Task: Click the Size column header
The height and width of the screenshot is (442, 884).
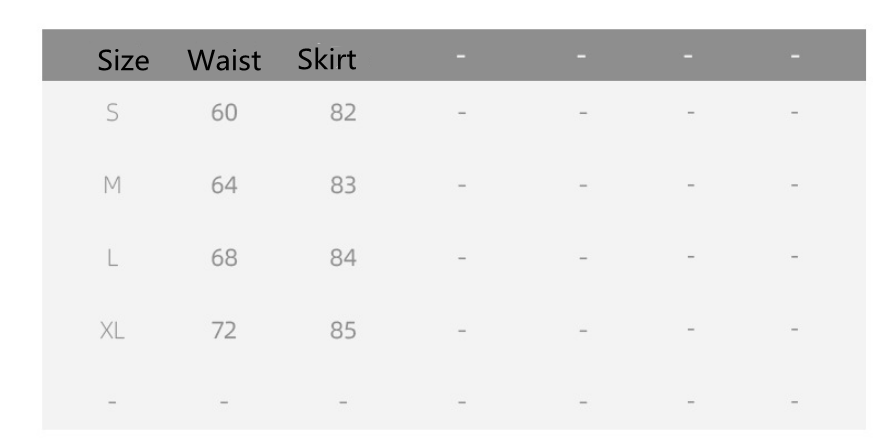Action: [123, 61]
